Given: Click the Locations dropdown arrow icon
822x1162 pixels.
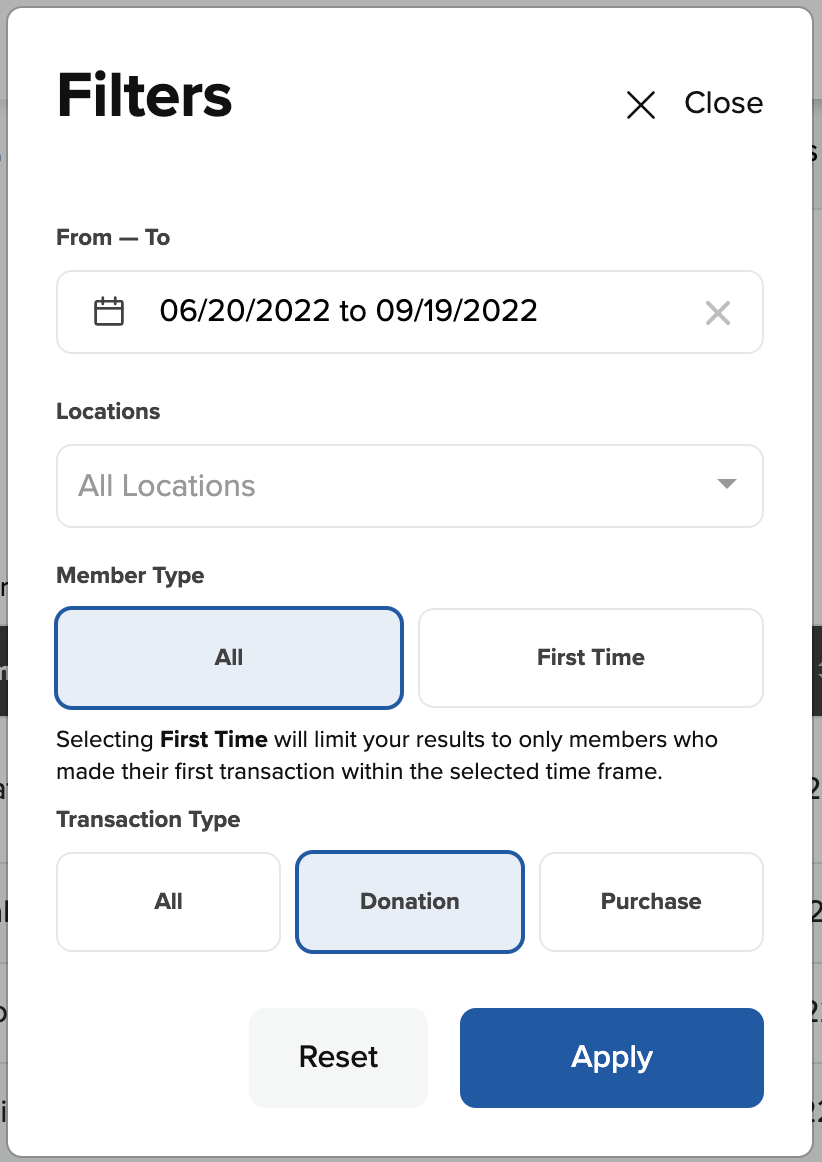Looking at the screenshot, I should 727,485.
